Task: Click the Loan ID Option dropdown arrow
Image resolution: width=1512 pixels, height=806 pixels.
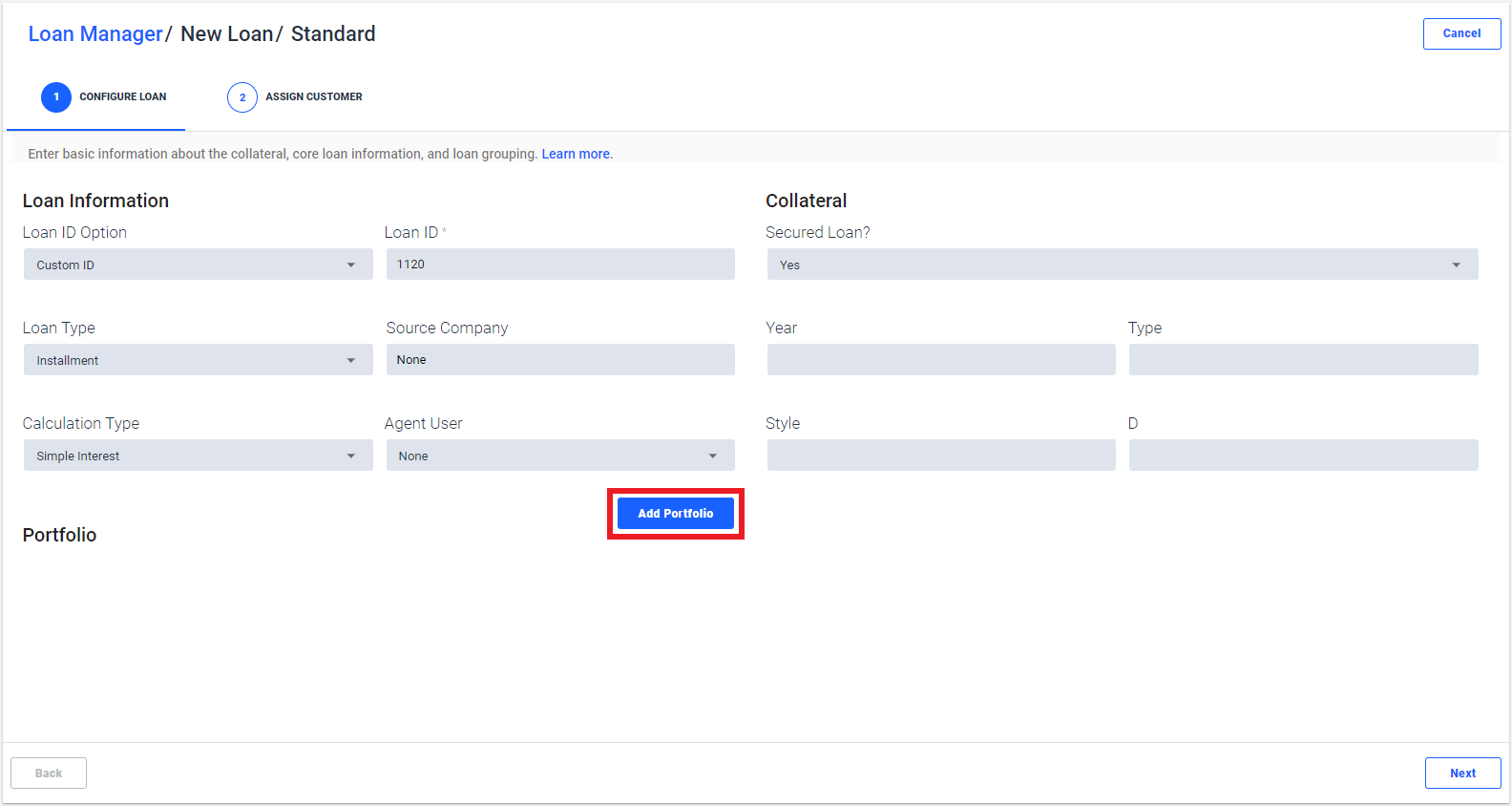Action: point(351,265)
